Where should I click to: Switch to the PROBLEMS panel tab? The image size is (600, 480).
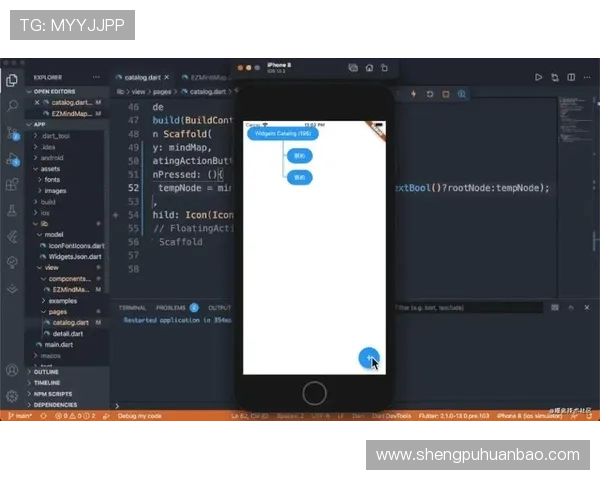click(x=171, y=308)
